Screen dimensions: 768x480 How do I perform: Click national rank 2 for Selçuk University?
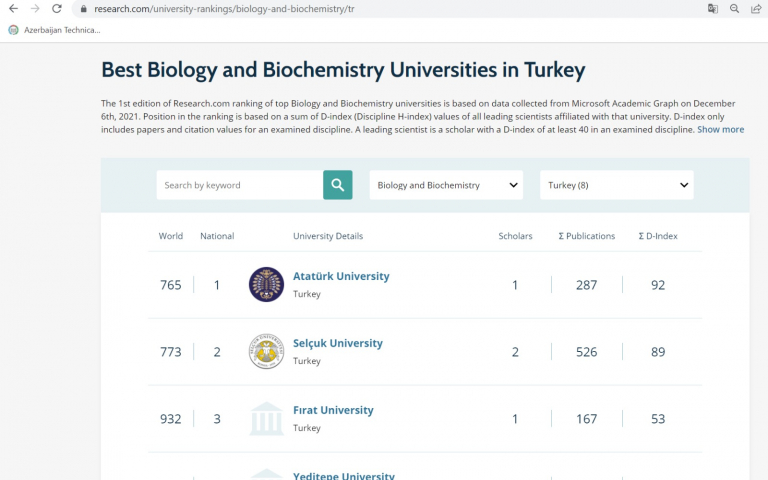pos(217,352)
